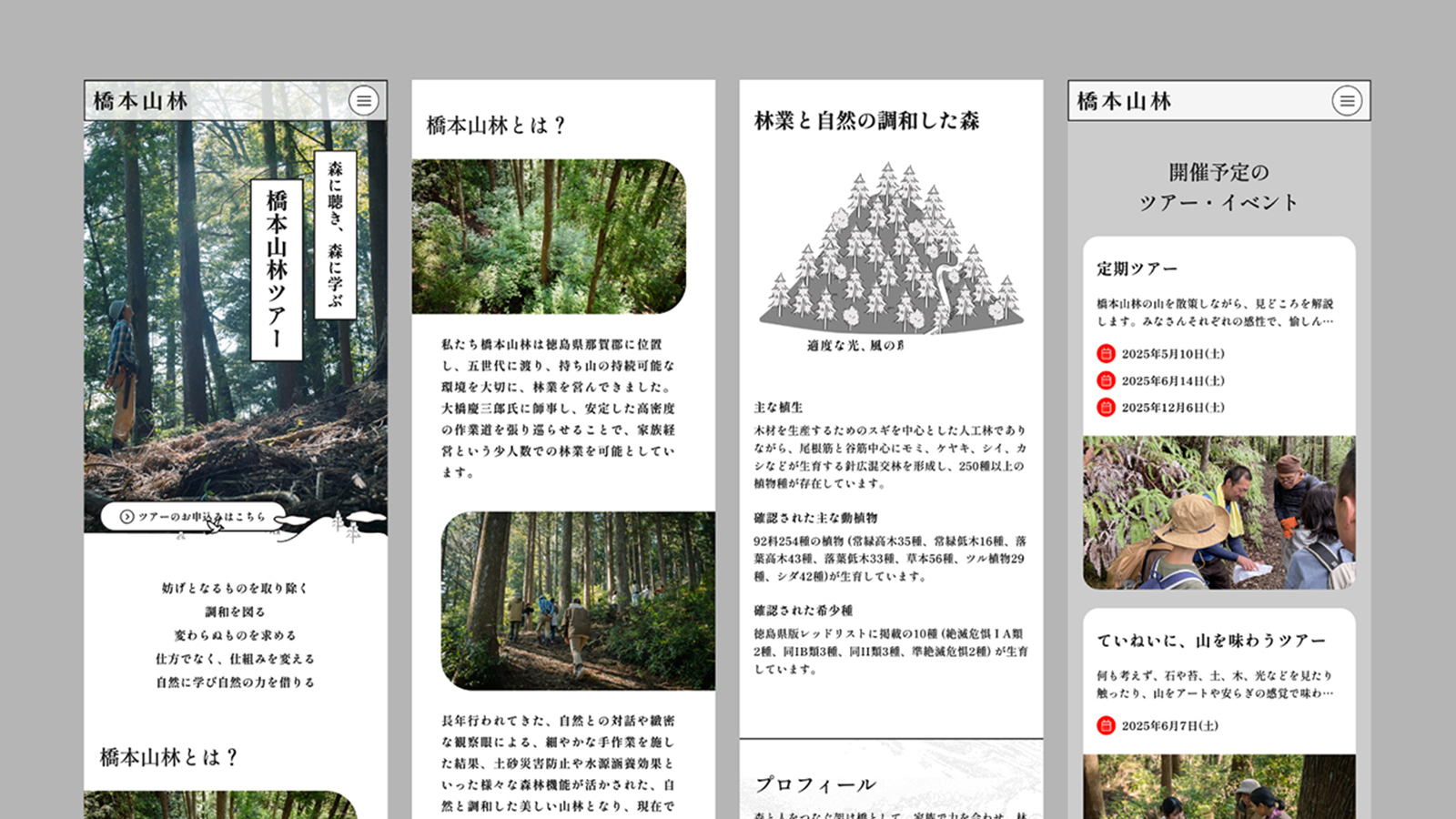
Task: Click paragraph starting 私たち橋本山林は徳島県那賀郡
Action: (558, 409)
